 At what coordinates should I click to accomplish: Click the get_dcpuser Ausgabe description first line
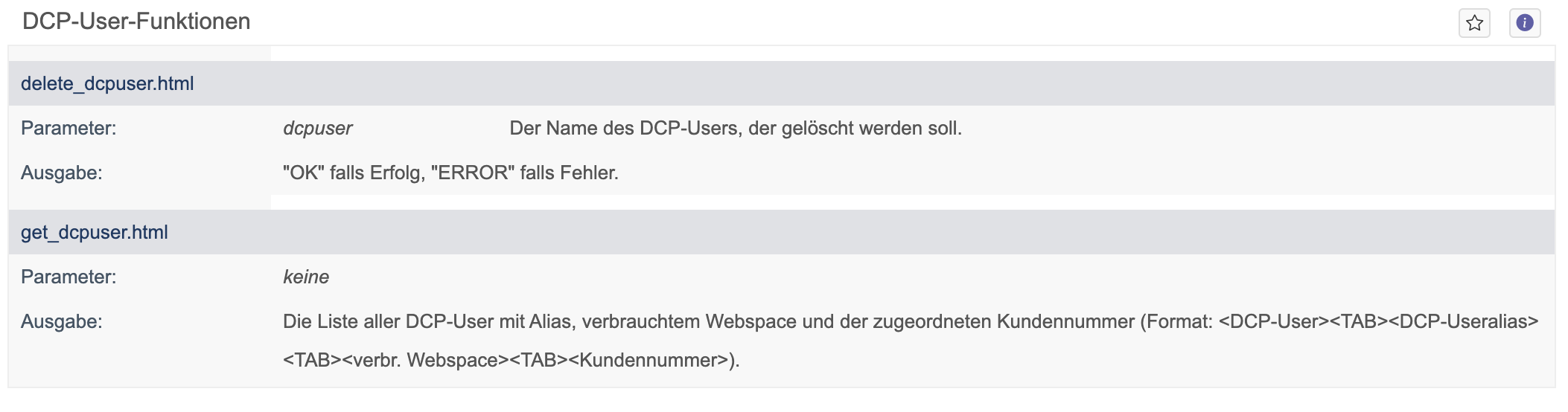[x=911, y=321]
